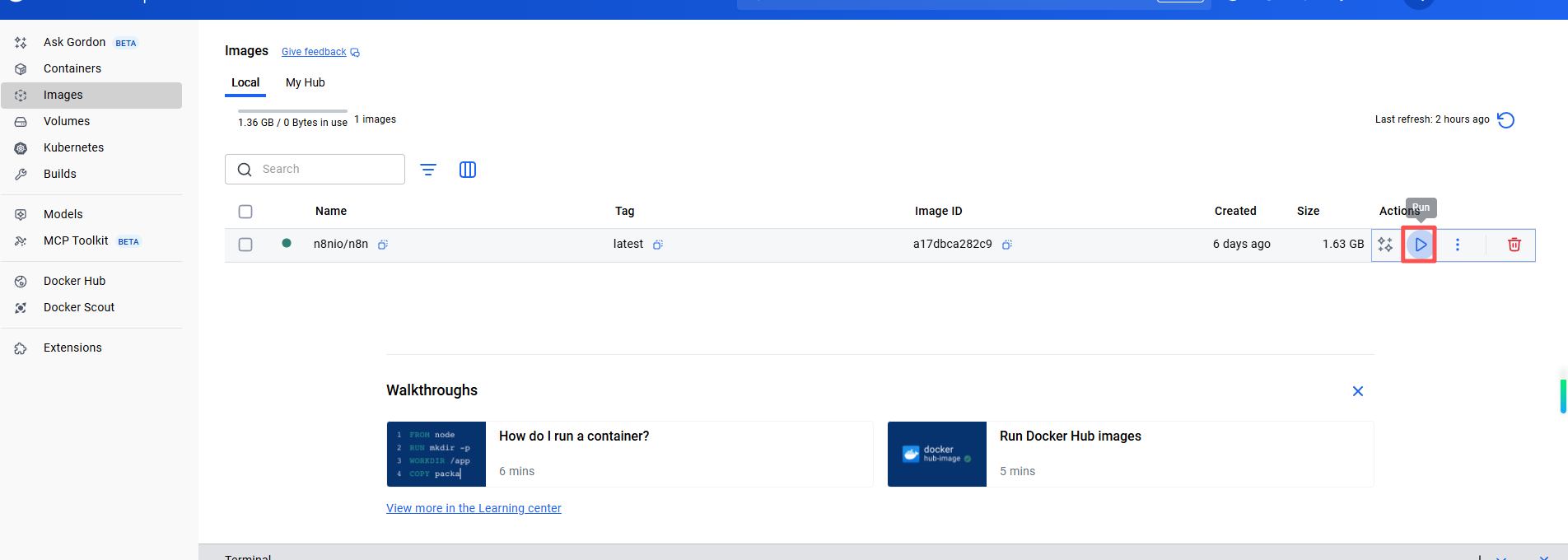Open Docker Scout section
The height and width of the screenshot is (560, 1568).
point(91,307)
